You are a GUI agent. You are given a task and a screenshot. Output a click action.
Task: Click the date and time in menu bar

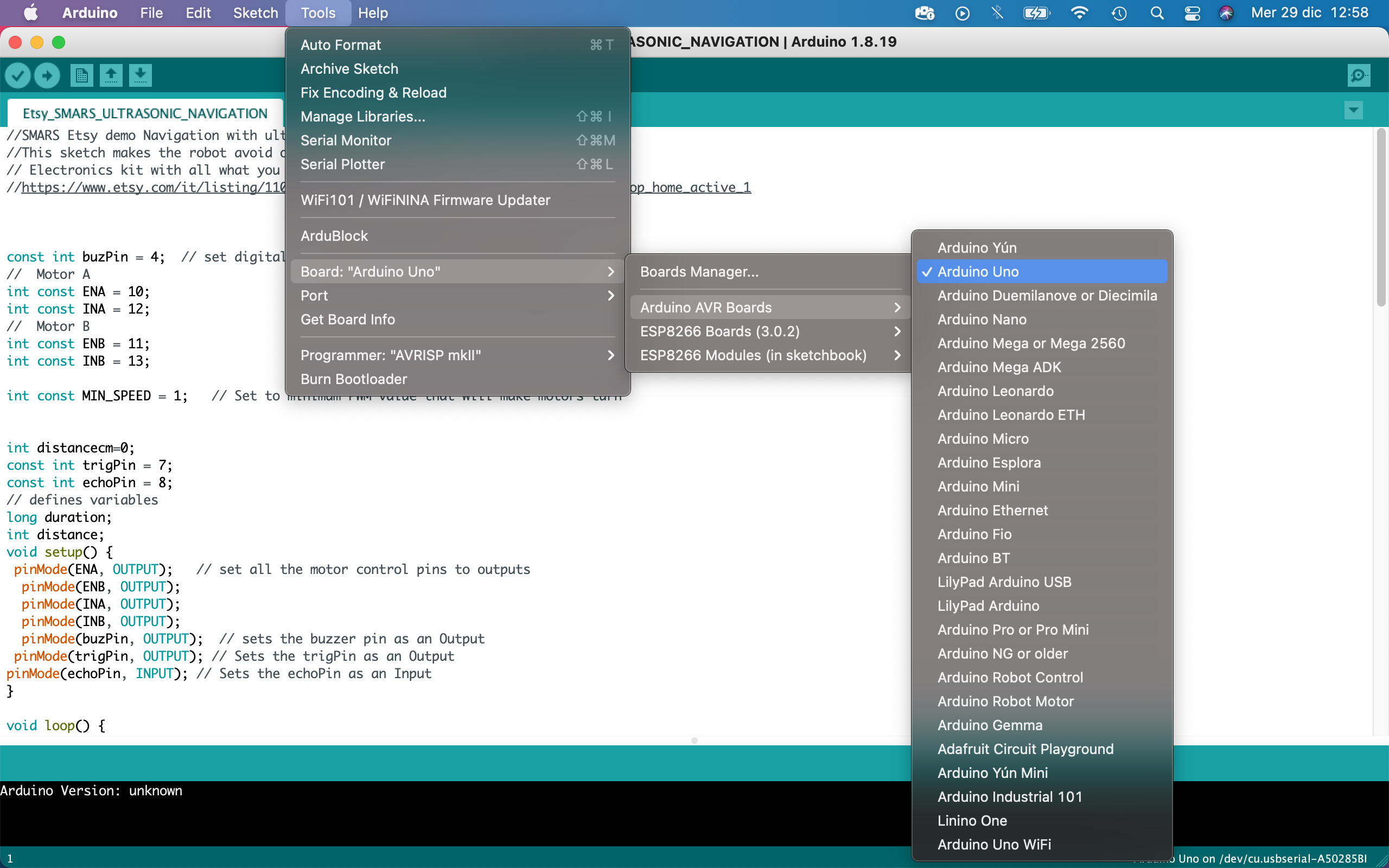pos(1310,12)
